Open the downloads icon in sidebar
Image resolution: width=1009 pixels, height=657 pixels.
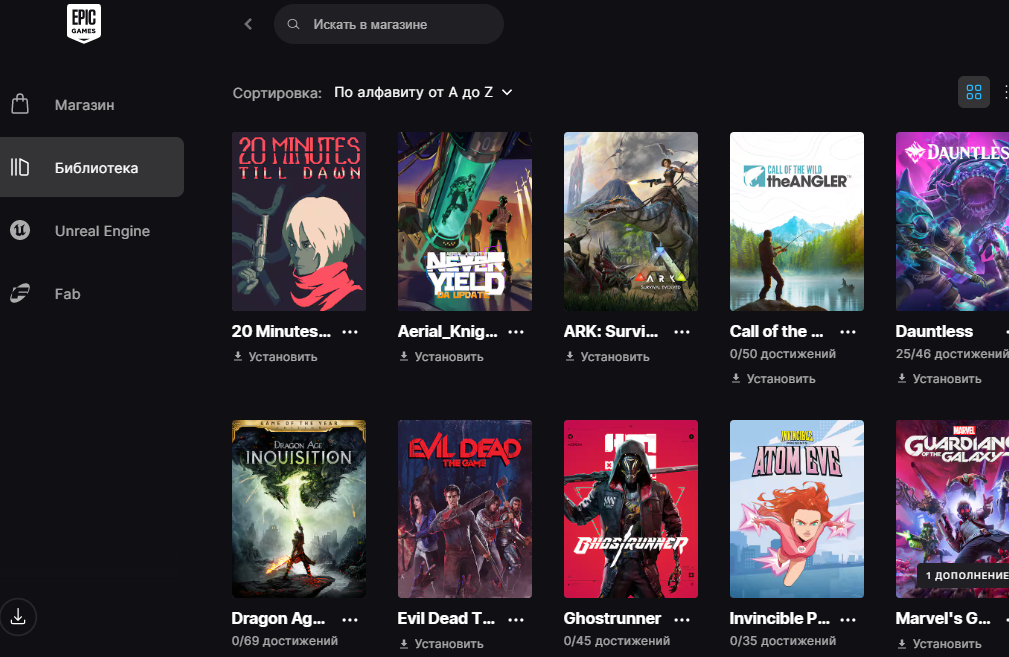[x=19, y=616]
